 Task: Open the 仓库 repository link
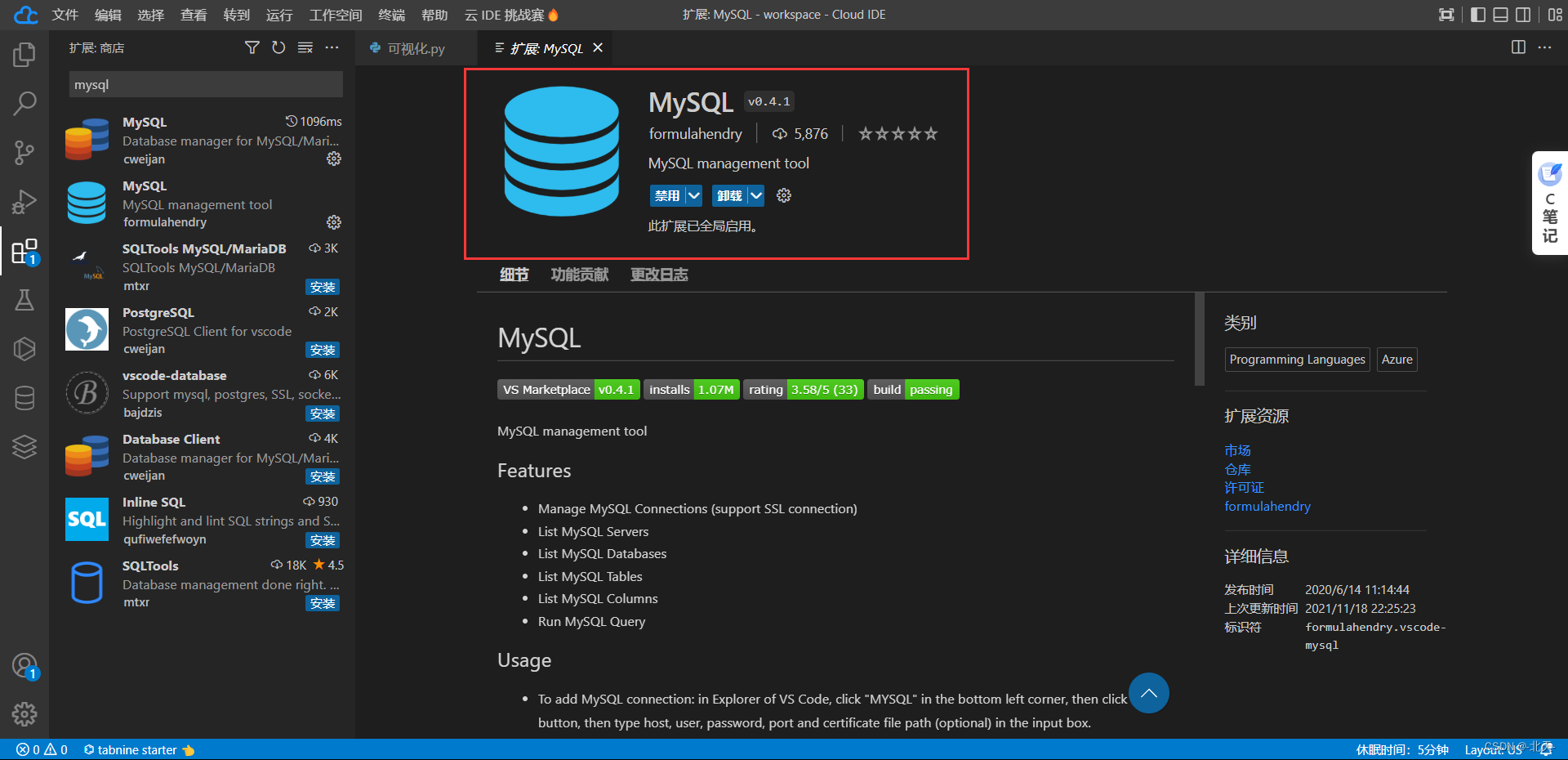point(1237,469)
